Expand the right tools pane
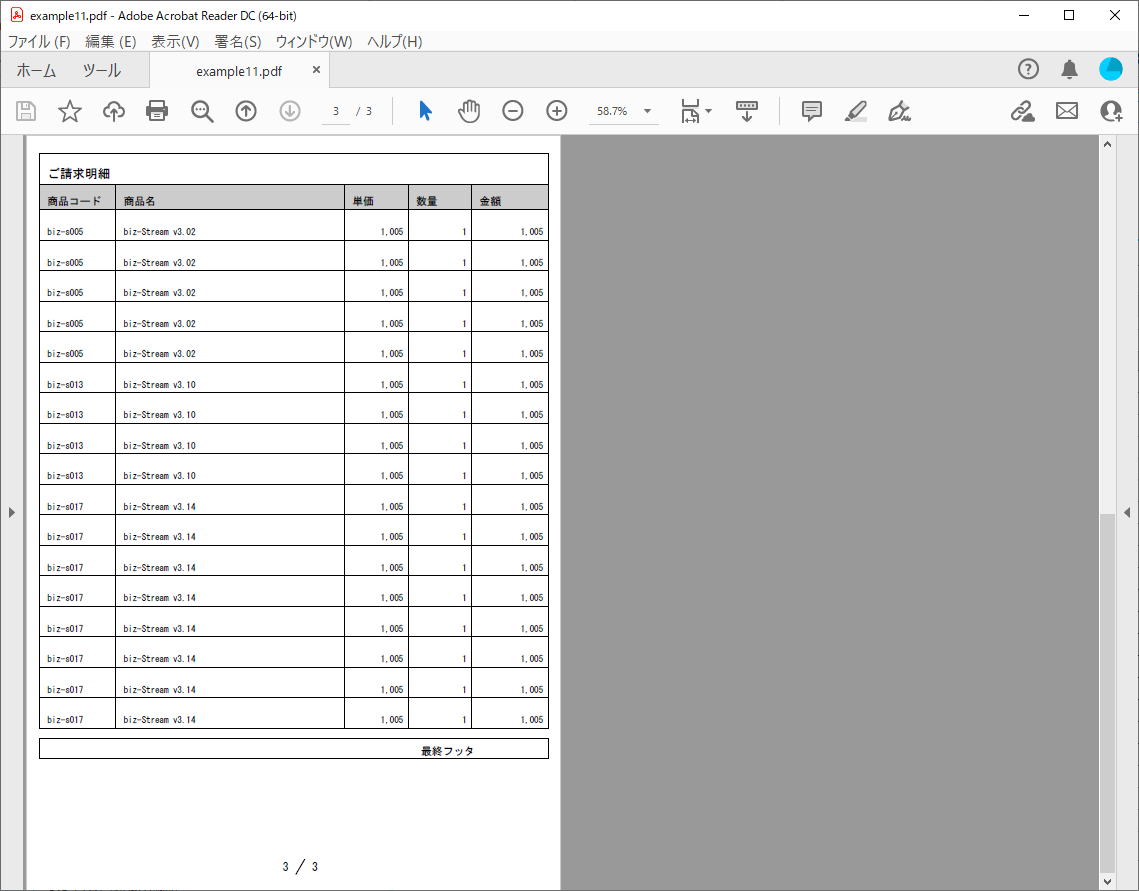 [1127, 513]
